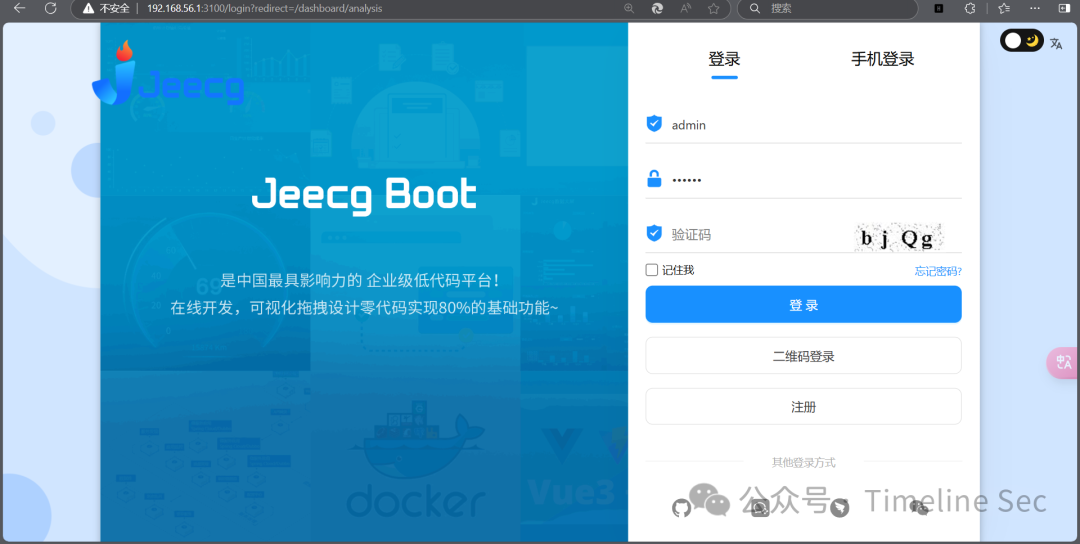This screenshot has width=1080, height=544.
Task: Open the 忘记密码? link
Action: click(x=938, y=271)
